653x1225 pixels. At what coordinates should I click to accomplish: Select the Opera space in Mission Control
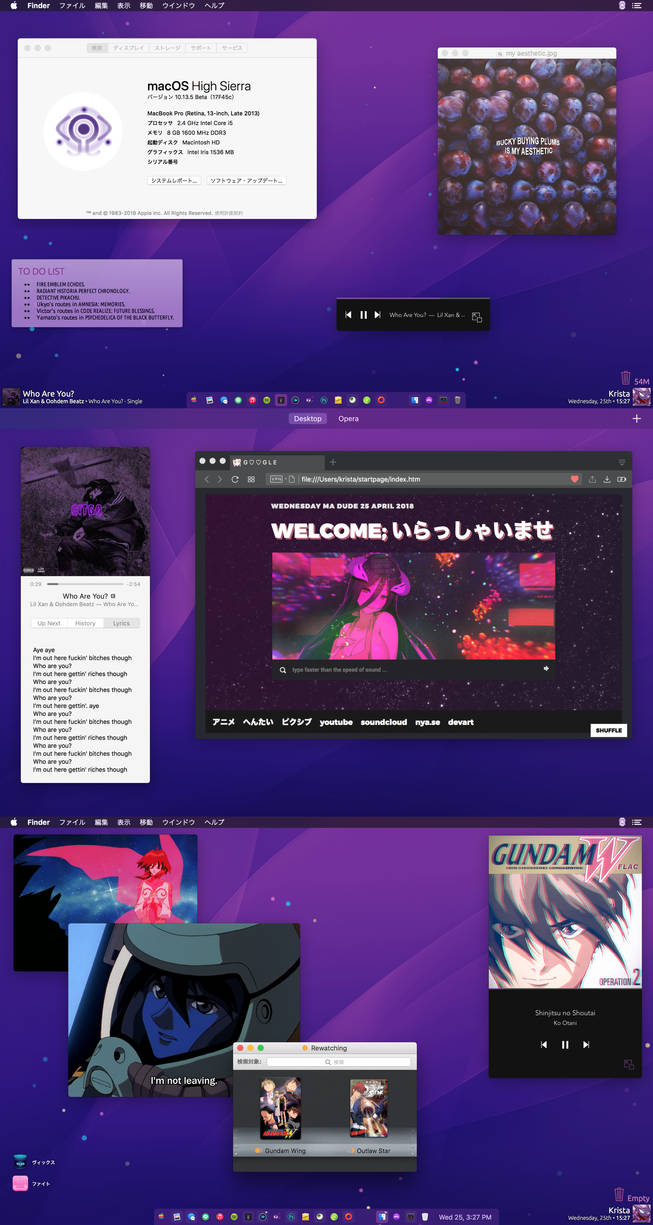348,419
